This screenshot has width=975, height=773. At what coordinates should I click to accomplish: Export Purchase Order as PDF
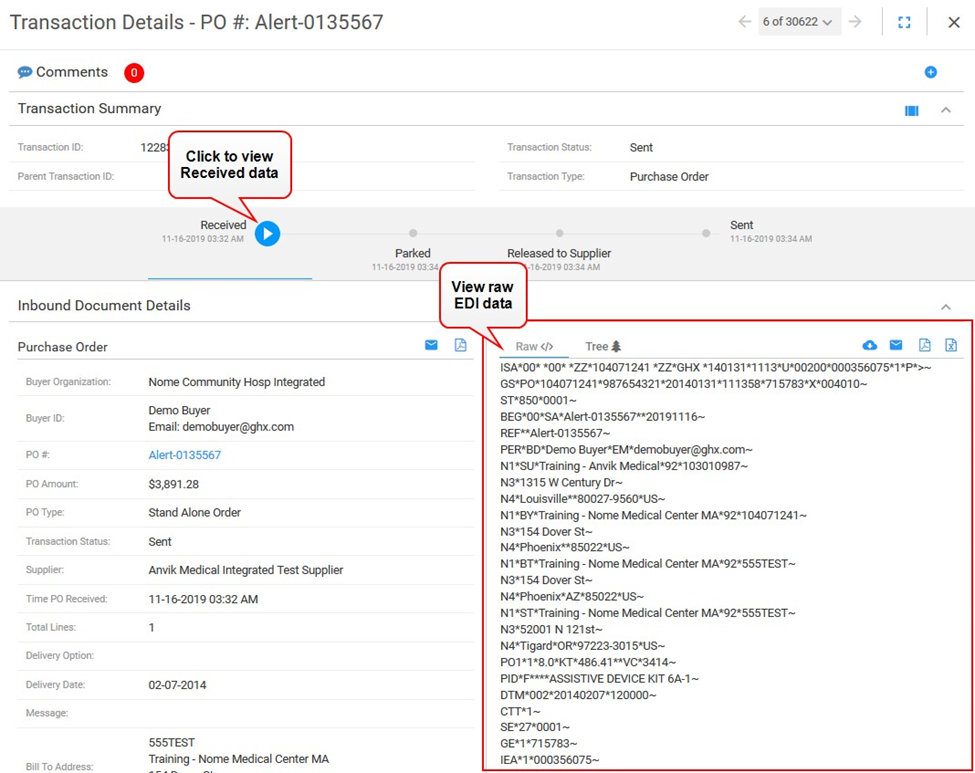coord(460,346)
